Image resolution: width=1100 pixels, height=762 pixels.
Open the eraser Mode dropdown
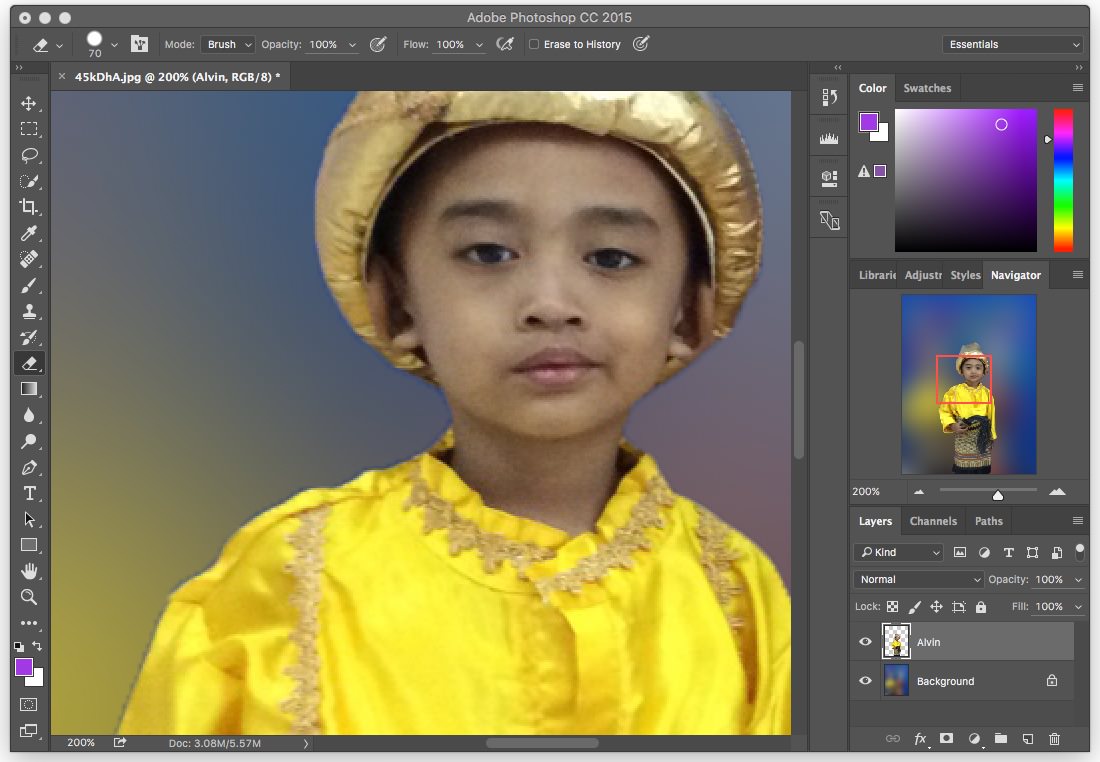(229, 45)
